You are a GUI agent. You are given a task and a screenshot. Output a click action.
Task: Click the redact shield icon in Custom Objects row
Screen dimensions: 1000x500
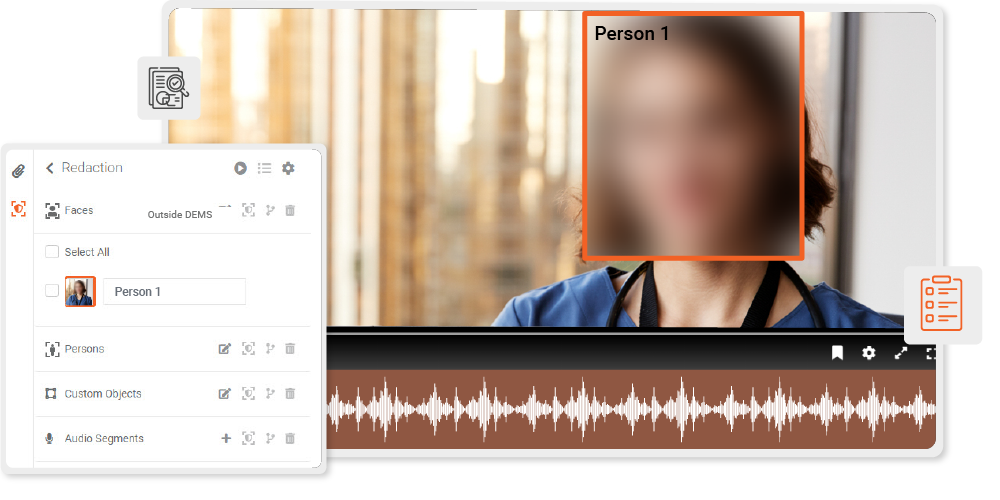249,393
